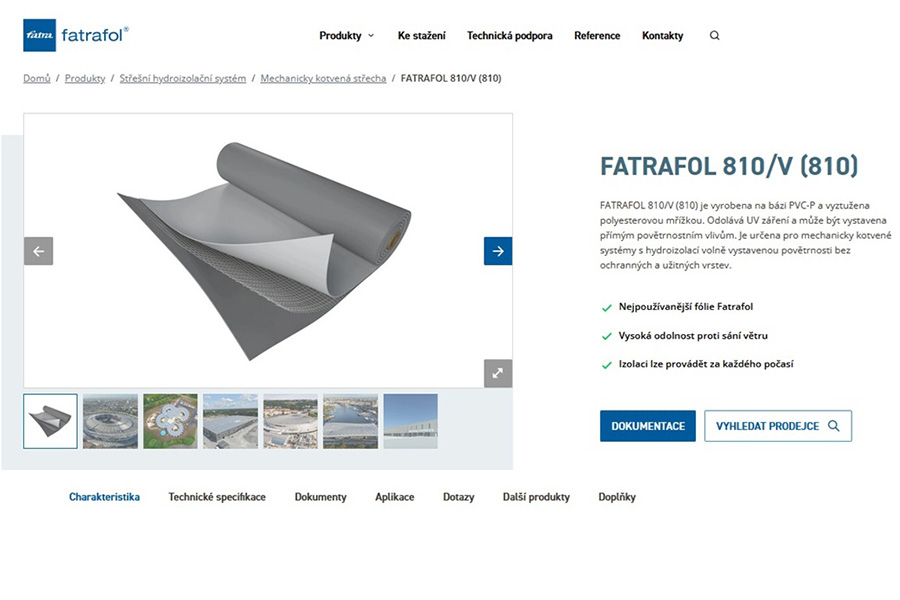This screenshot has height=600, width=900.
Task: Click the Fatrafol logo
Action: tap(76, 36)
